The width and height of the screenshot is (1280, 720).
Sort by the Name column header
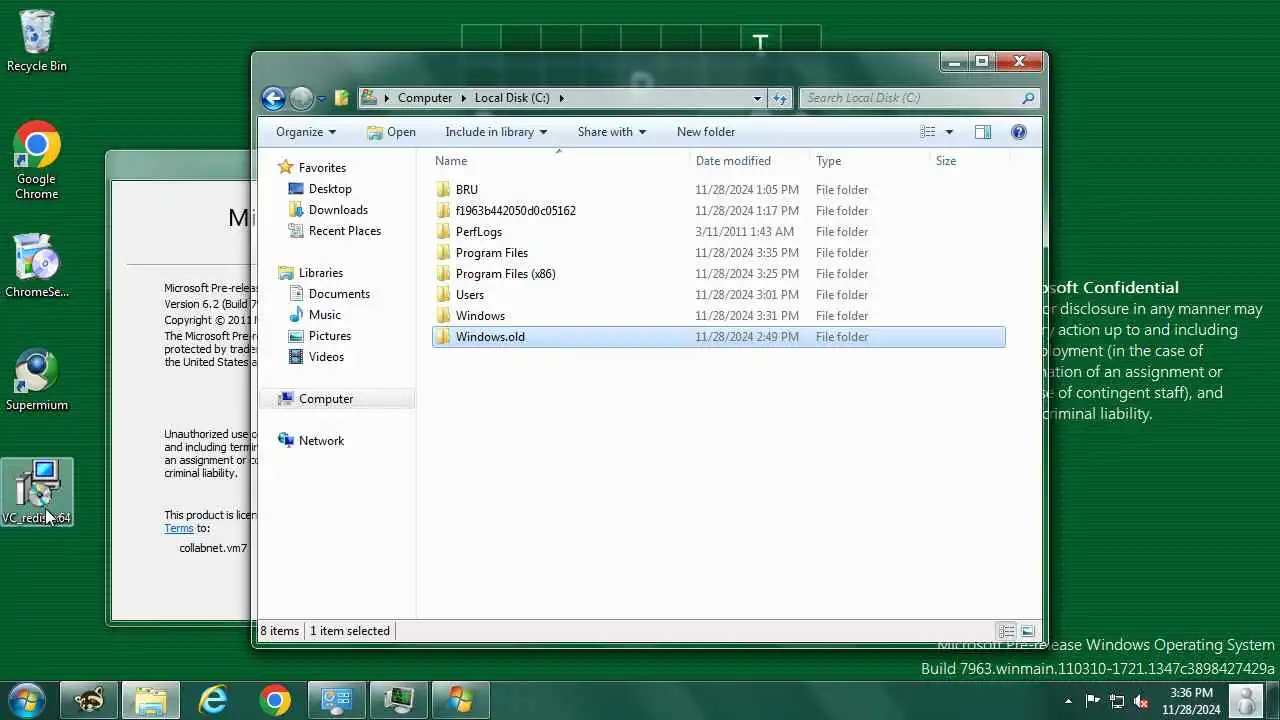(560, 161)
